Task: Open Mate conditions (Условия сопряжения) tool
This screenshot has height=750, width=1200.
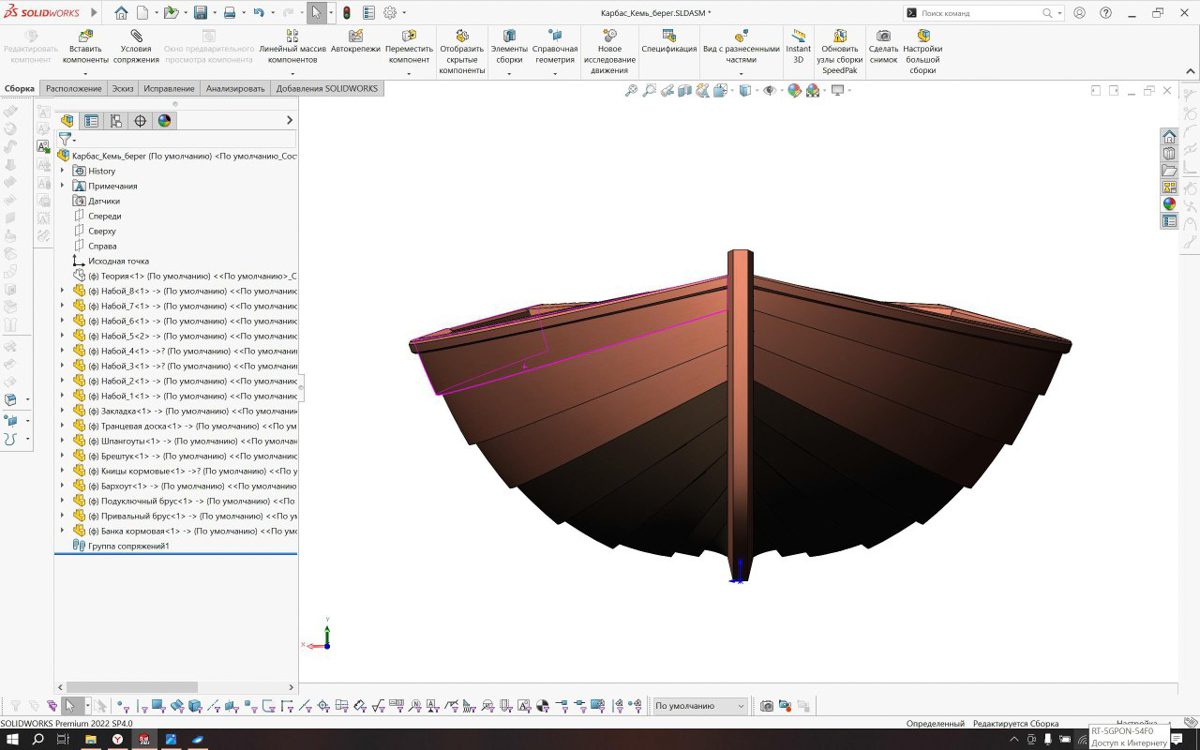Action: point(136,36)
